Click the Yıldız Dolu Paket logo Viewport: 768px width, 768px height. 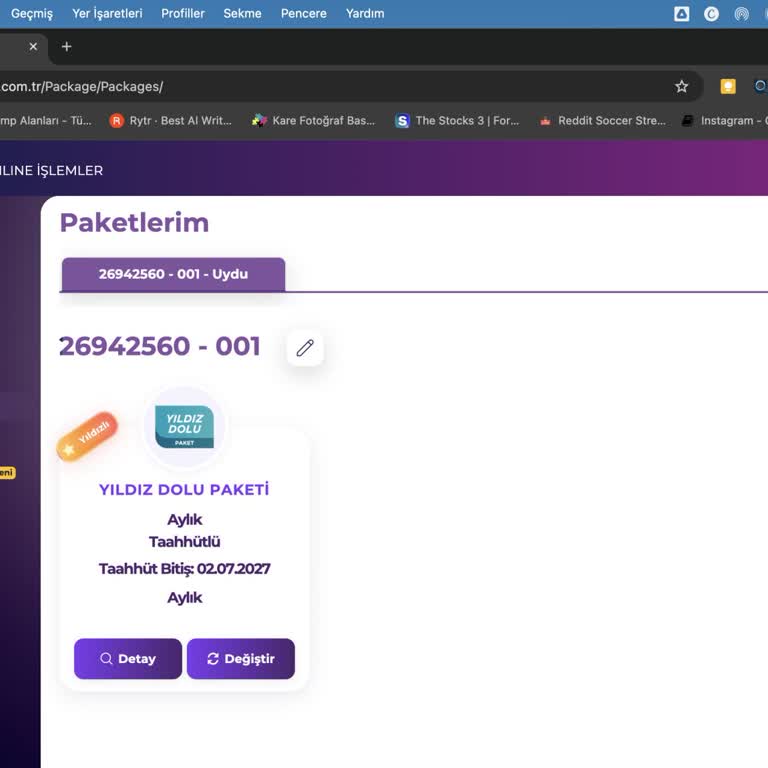tap(184, 427)
